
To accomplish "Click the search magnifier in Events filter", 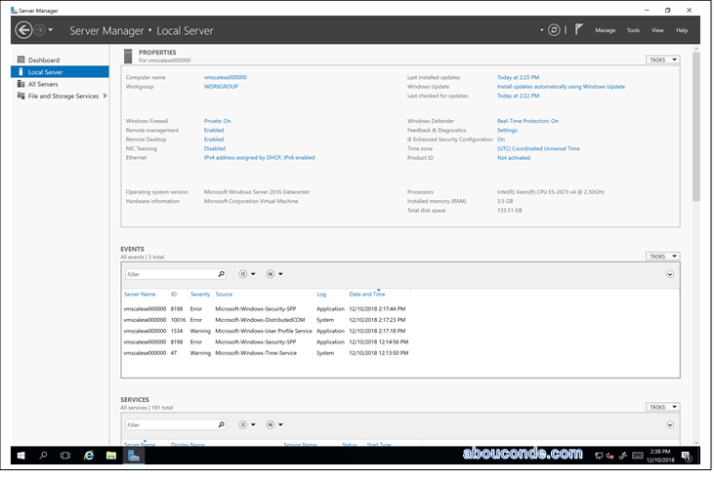I will [x=221, y=273].
